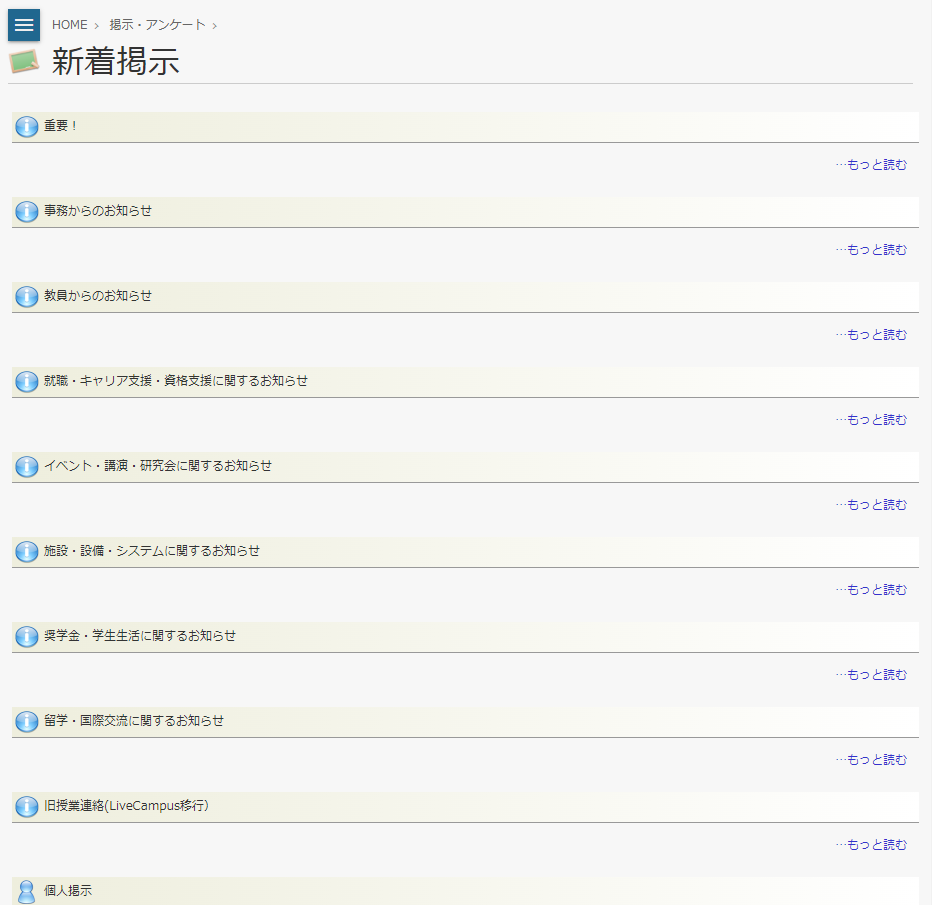This screenshot has height=905, width=932.
Task: Select 留学・国際交流に関するお知らせ heading
Action: pyautogui.click(x=134, y=720)
